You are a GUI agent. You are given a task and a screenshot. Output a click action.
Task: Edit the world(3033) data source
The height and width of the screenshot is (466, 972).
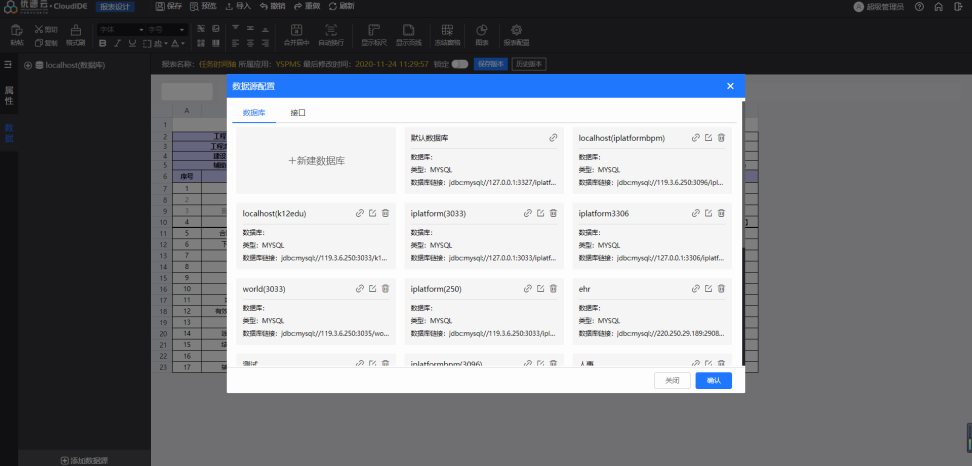click(373, 289)
